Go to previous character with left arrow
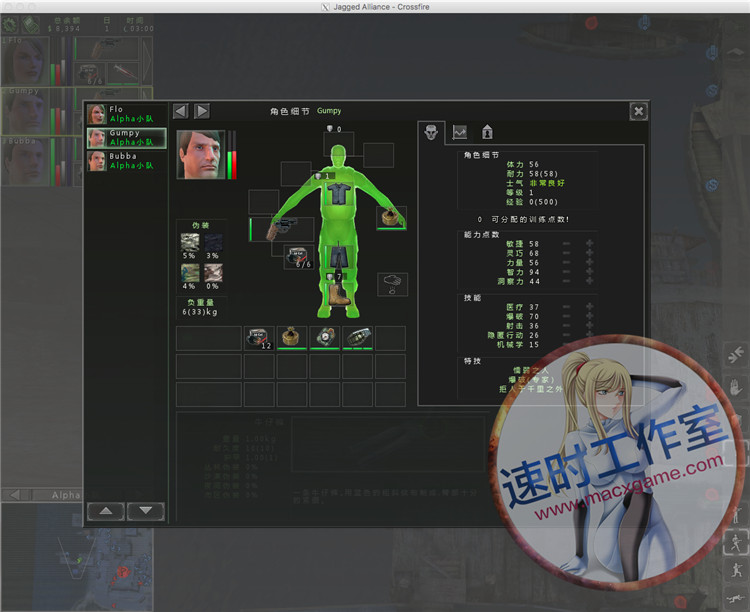750x612 pixels. [x=180, y=111]
